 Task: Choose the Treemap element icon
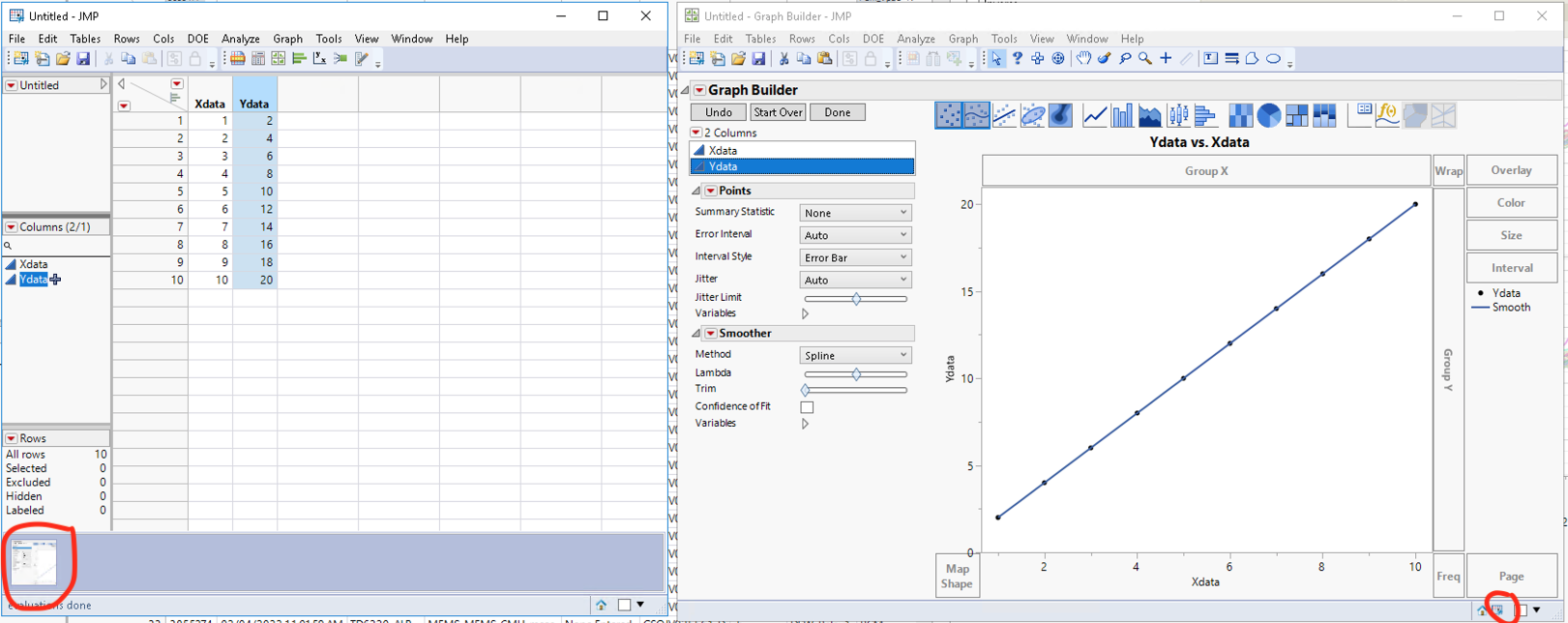pos(1297,115)
